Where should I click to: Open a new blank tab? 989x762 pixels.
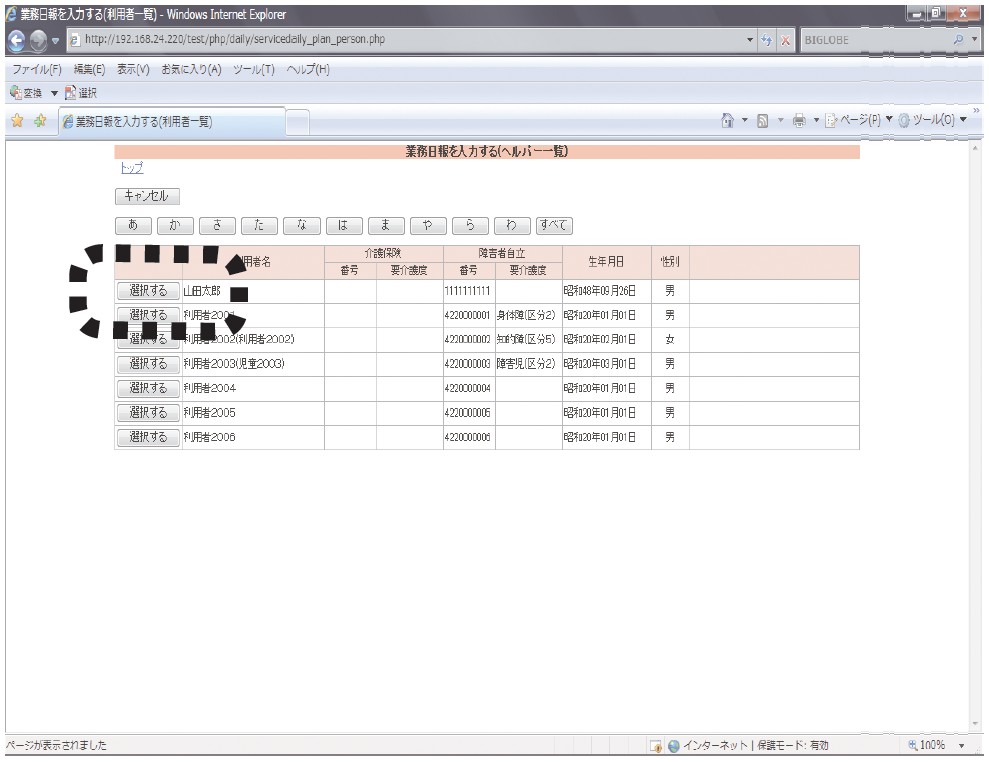[298, 122]
